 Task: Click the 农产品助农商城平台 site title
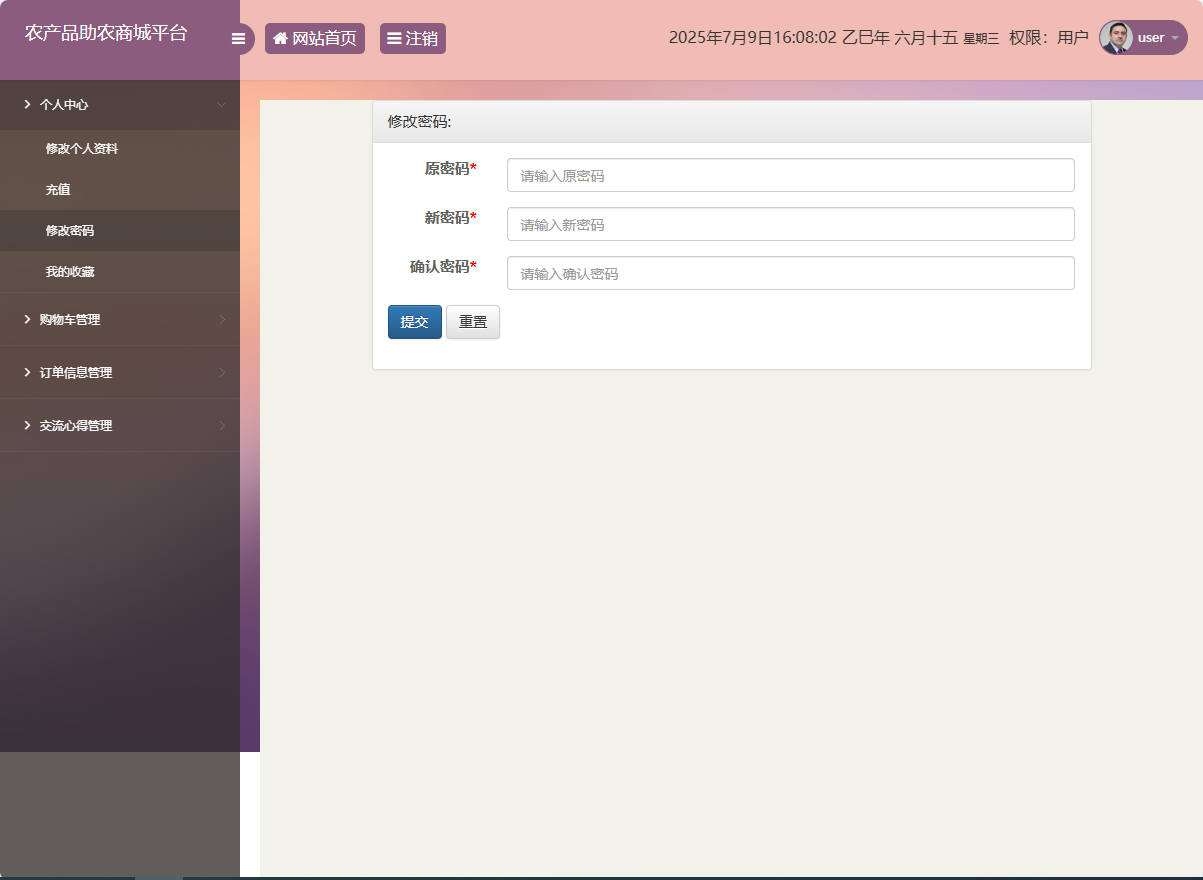click(106, 33)
